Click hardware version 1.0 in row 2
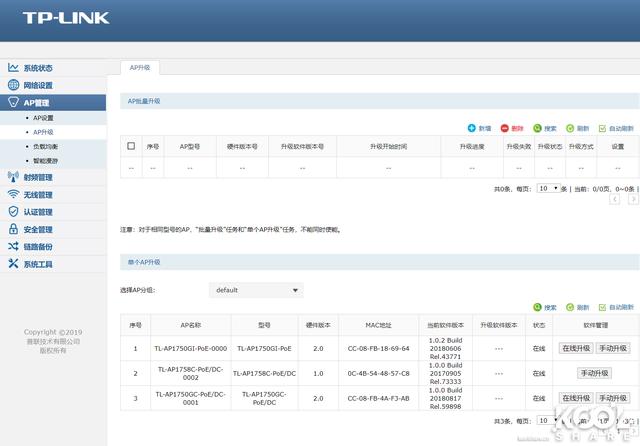 [318, 373]
